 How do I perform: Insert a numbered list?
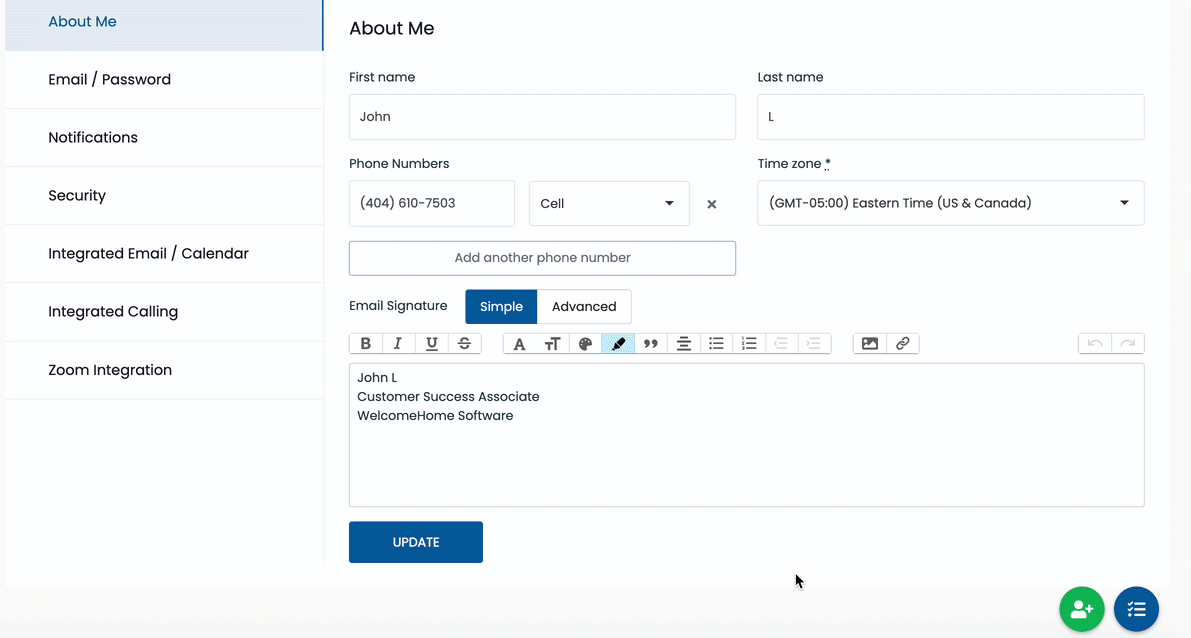tap(749, 343)
